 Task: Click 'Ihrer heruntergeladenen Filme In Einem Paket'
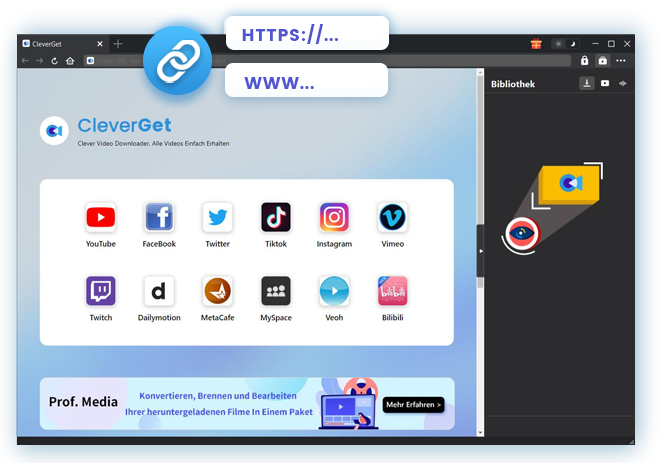click(x=219, y=412)
